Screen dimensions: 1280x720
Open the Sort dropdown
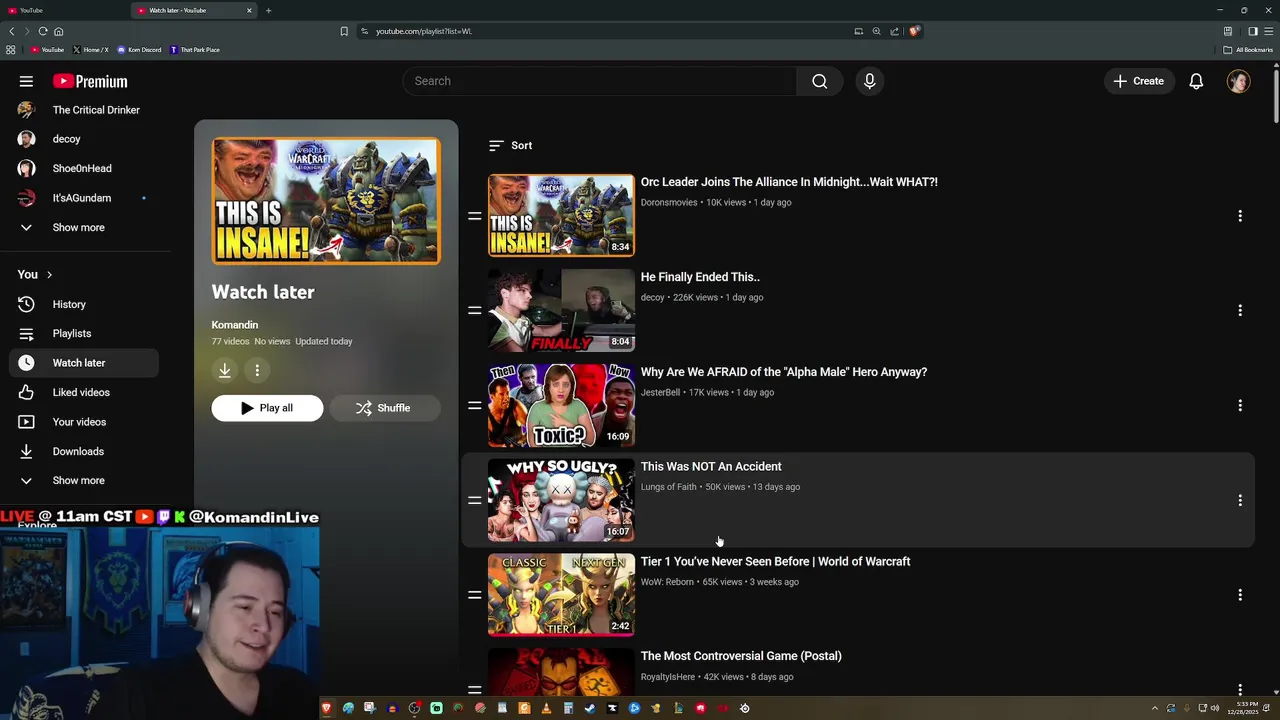point(510,146)
